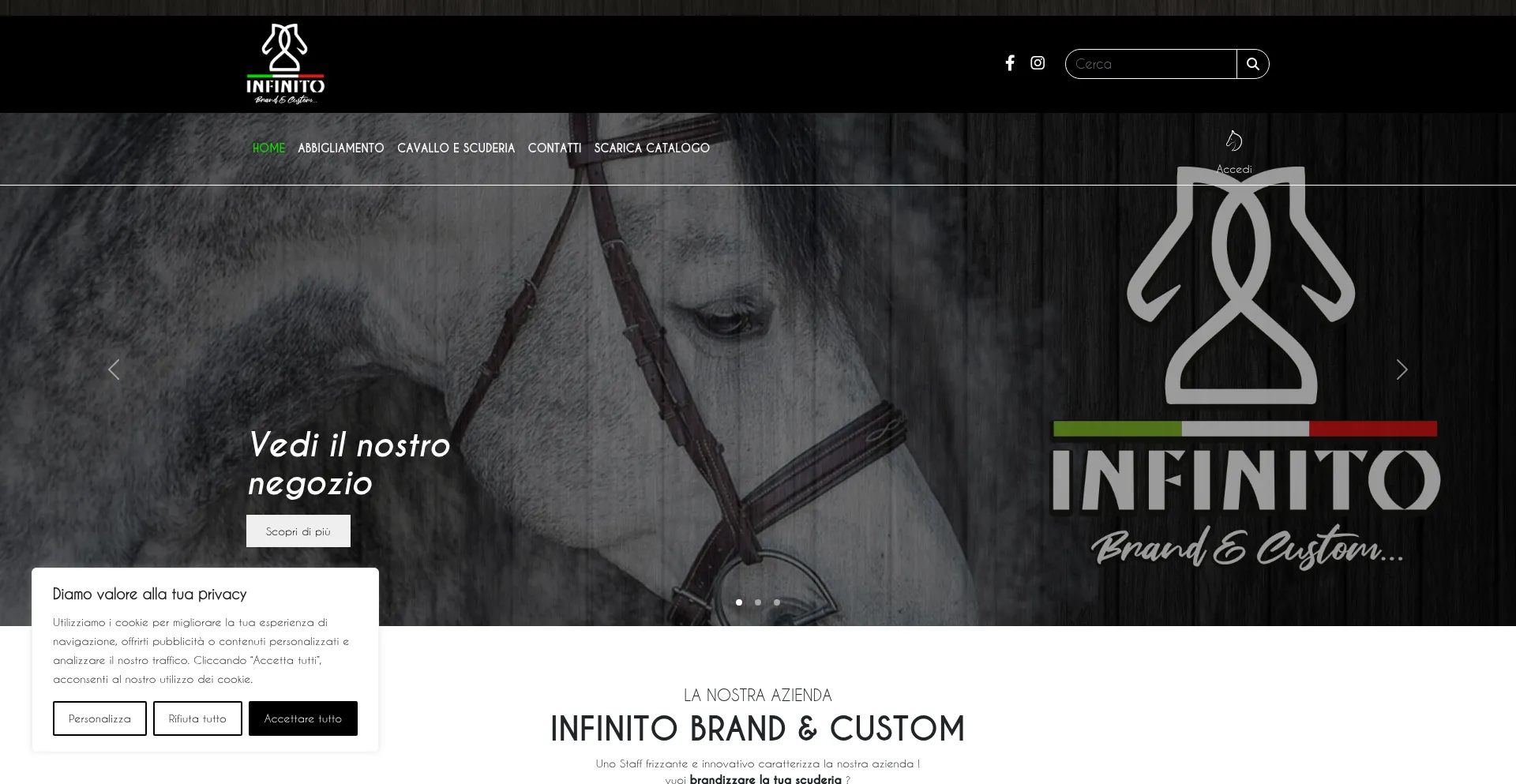
Task: Go to the Contatti page
Action: pos(554,148)
